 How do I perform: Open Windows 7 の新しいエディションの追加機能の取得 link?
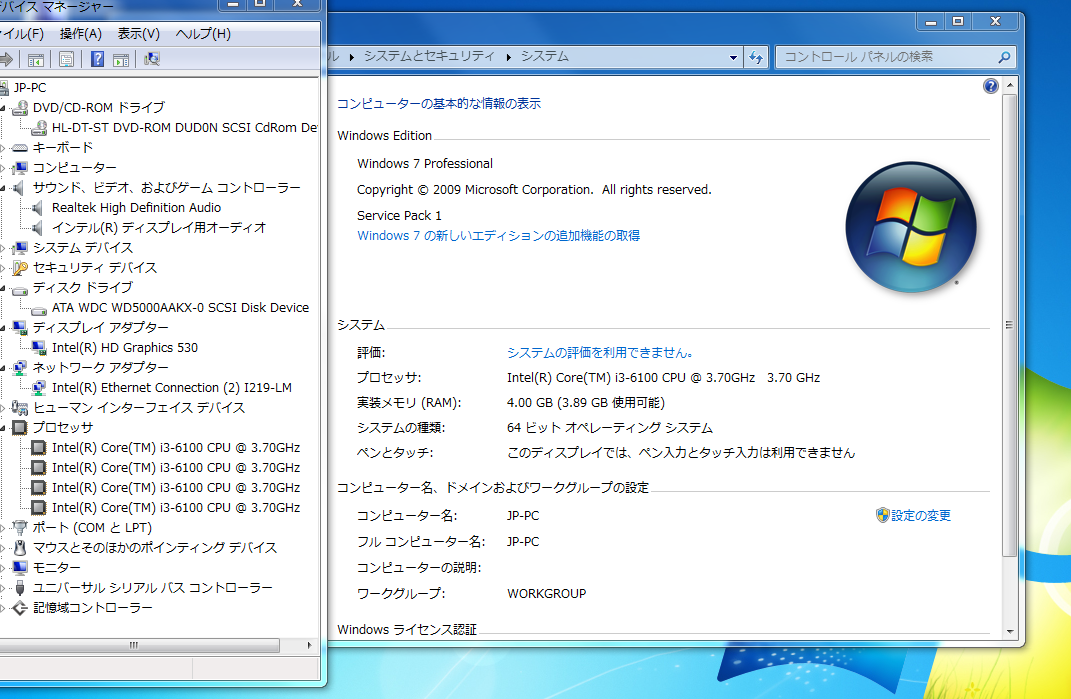coord(499,236)
